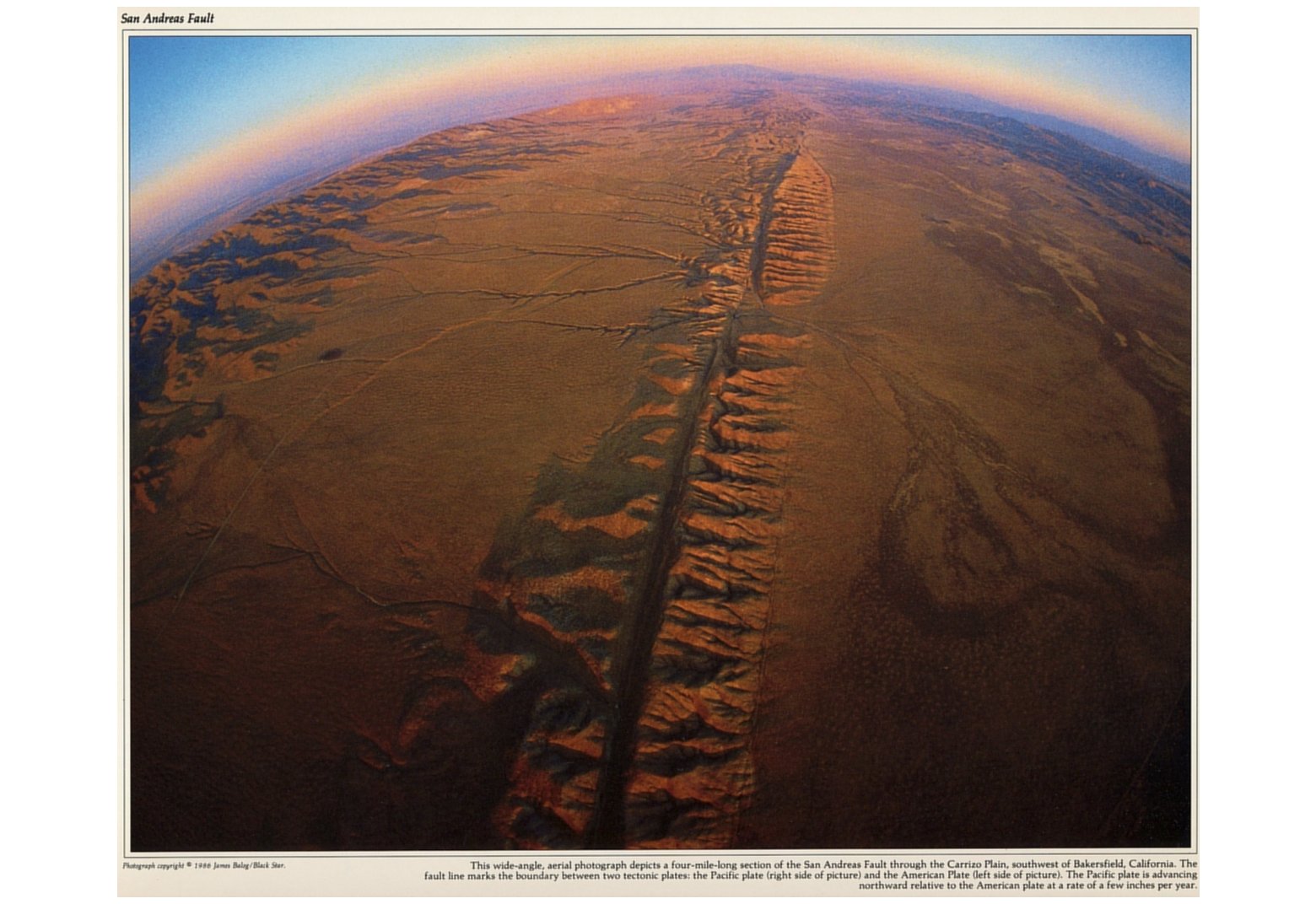The image size is (1316, 904).
Task: Click the San Andreas Fault aerial photograph
Action: pyautogui.click(x=660, y=443)
